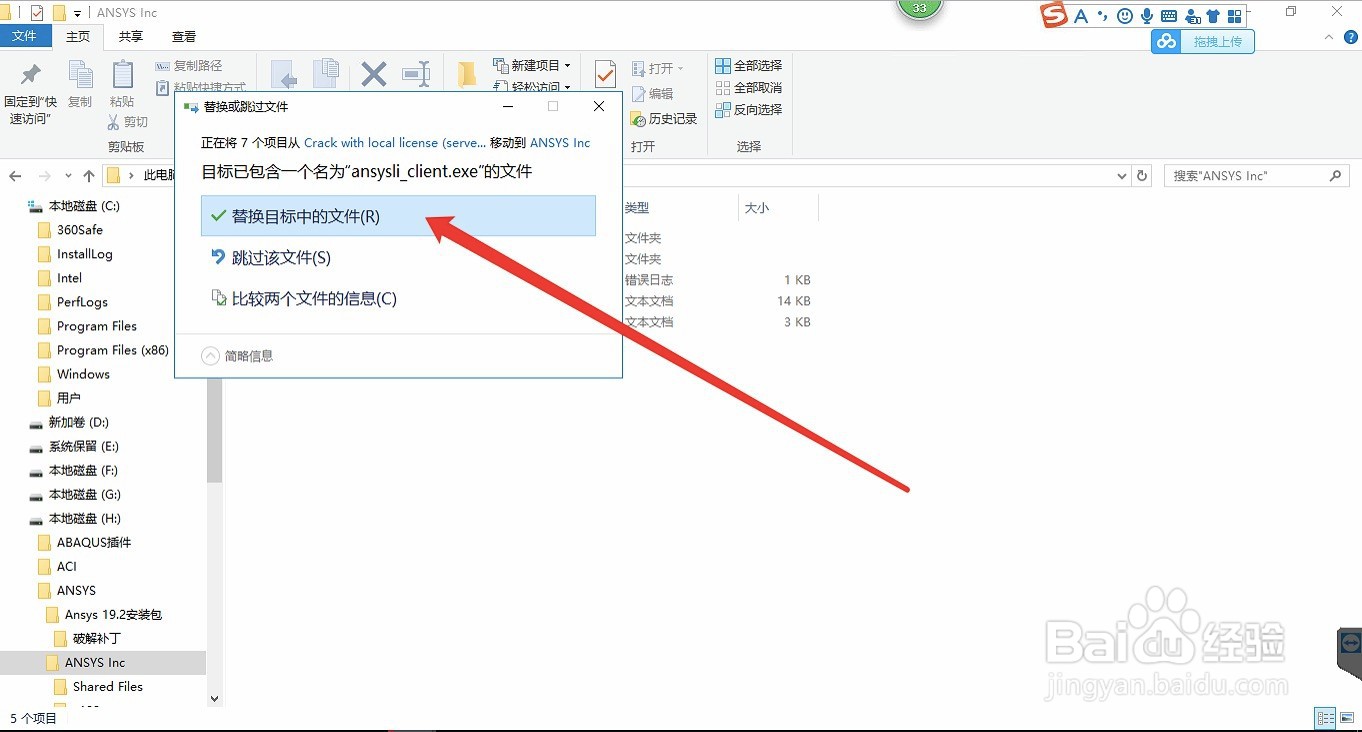
Task: Open the address bar history dropdown
Action: point(1121,176)
